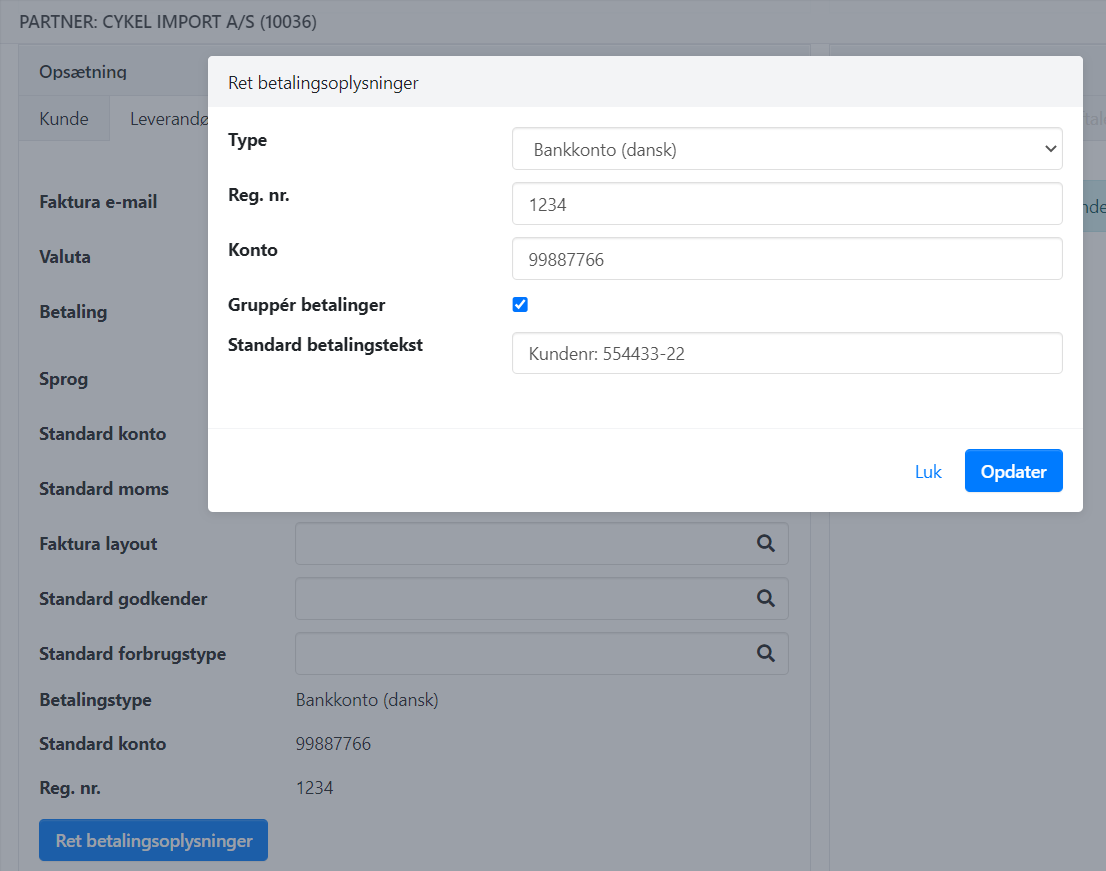This screenshot has height=871, width=1106.
Task: Click the Partner Cykel Import A/S heading
Action: point(168,21)
